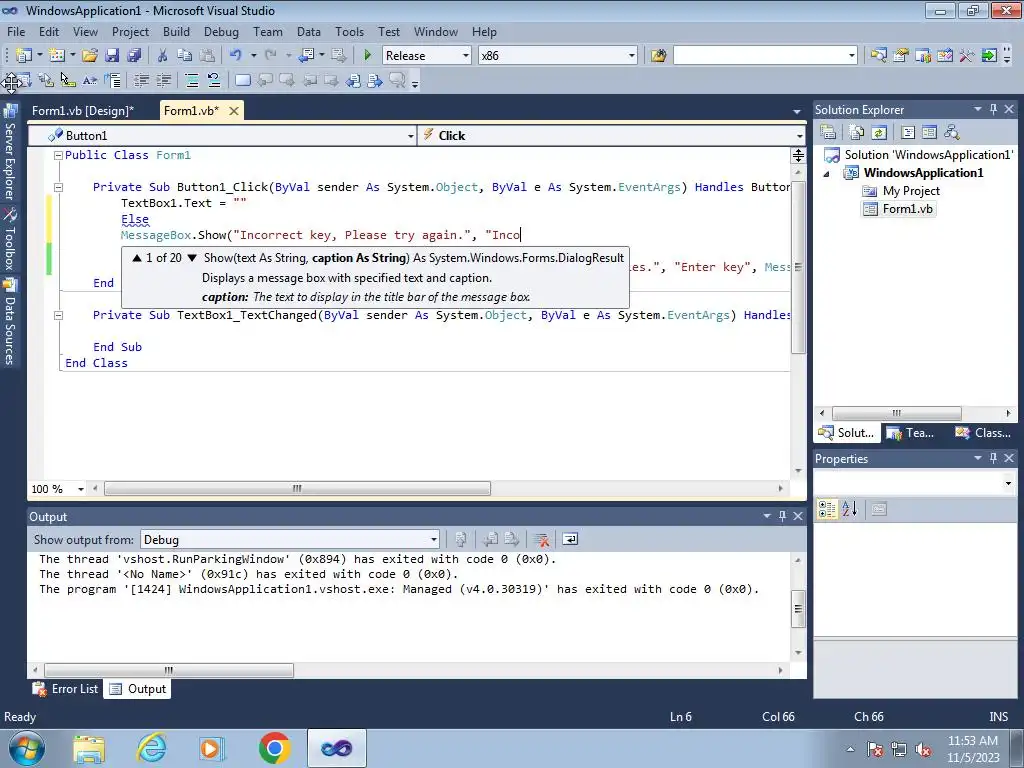1024x768 pixels.
Task: Increase line indent toolbar icon
Action: click(164, 80)
